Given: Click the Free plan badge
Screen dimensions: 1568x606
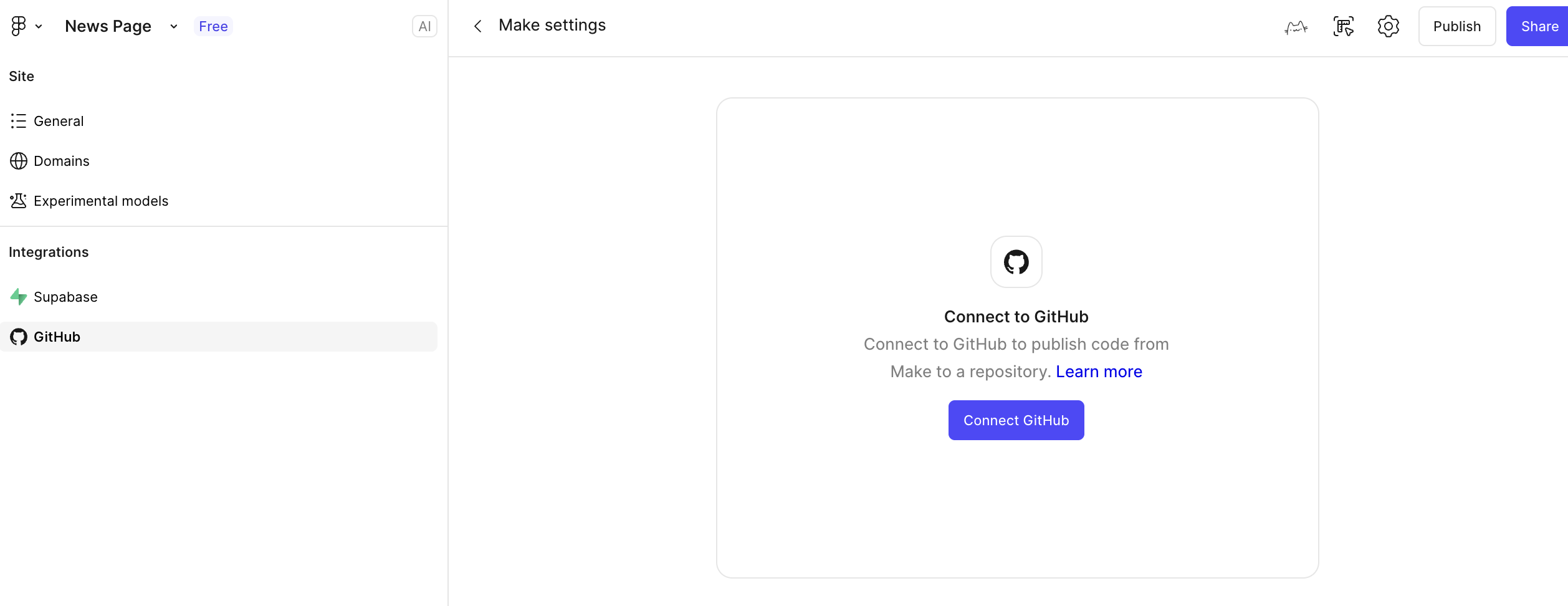Looking at the screenshot, I should coord(213,26).
